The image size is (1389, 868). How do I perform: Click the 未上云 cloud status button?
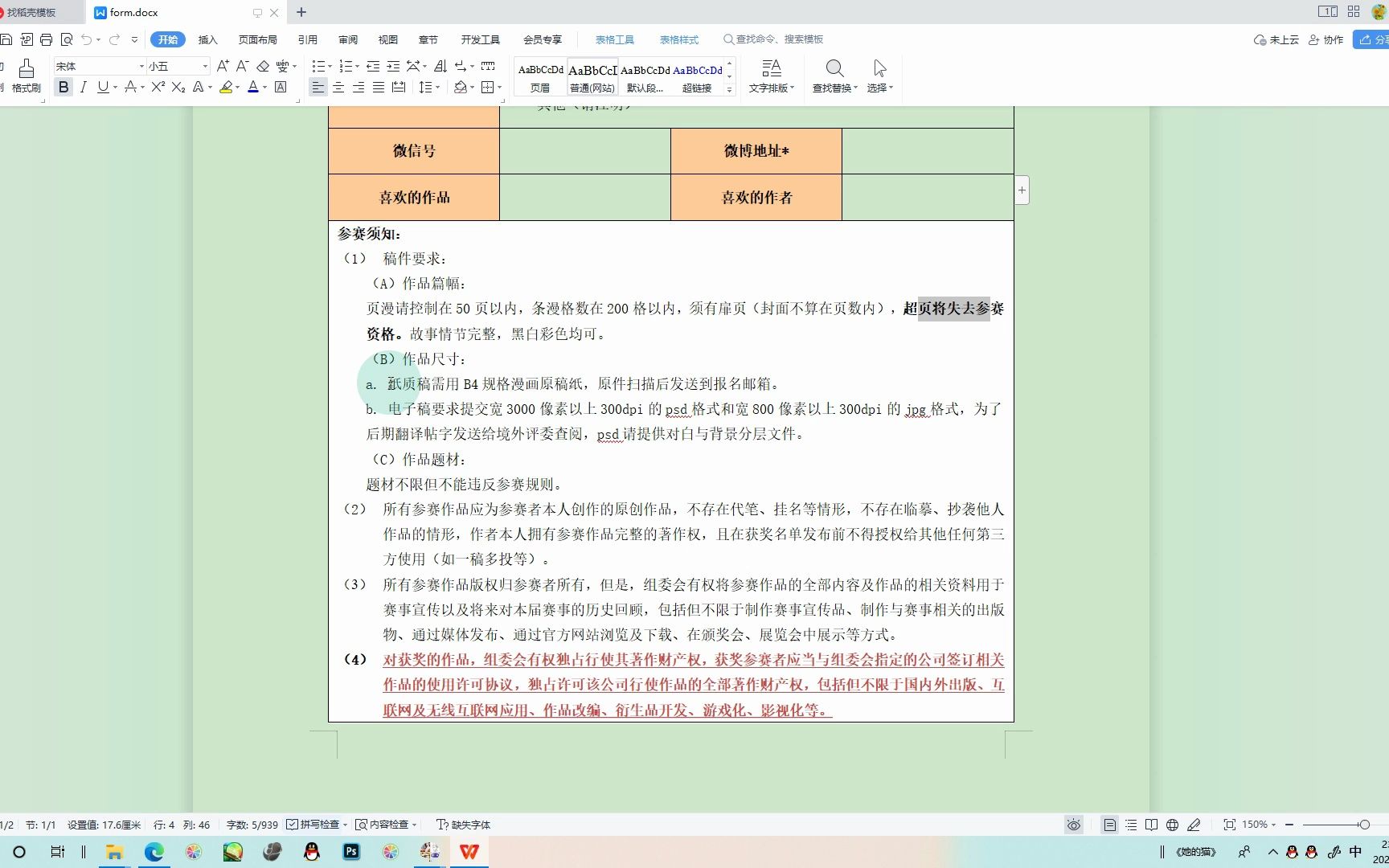pyautogui.click(x=1276, y=39)
